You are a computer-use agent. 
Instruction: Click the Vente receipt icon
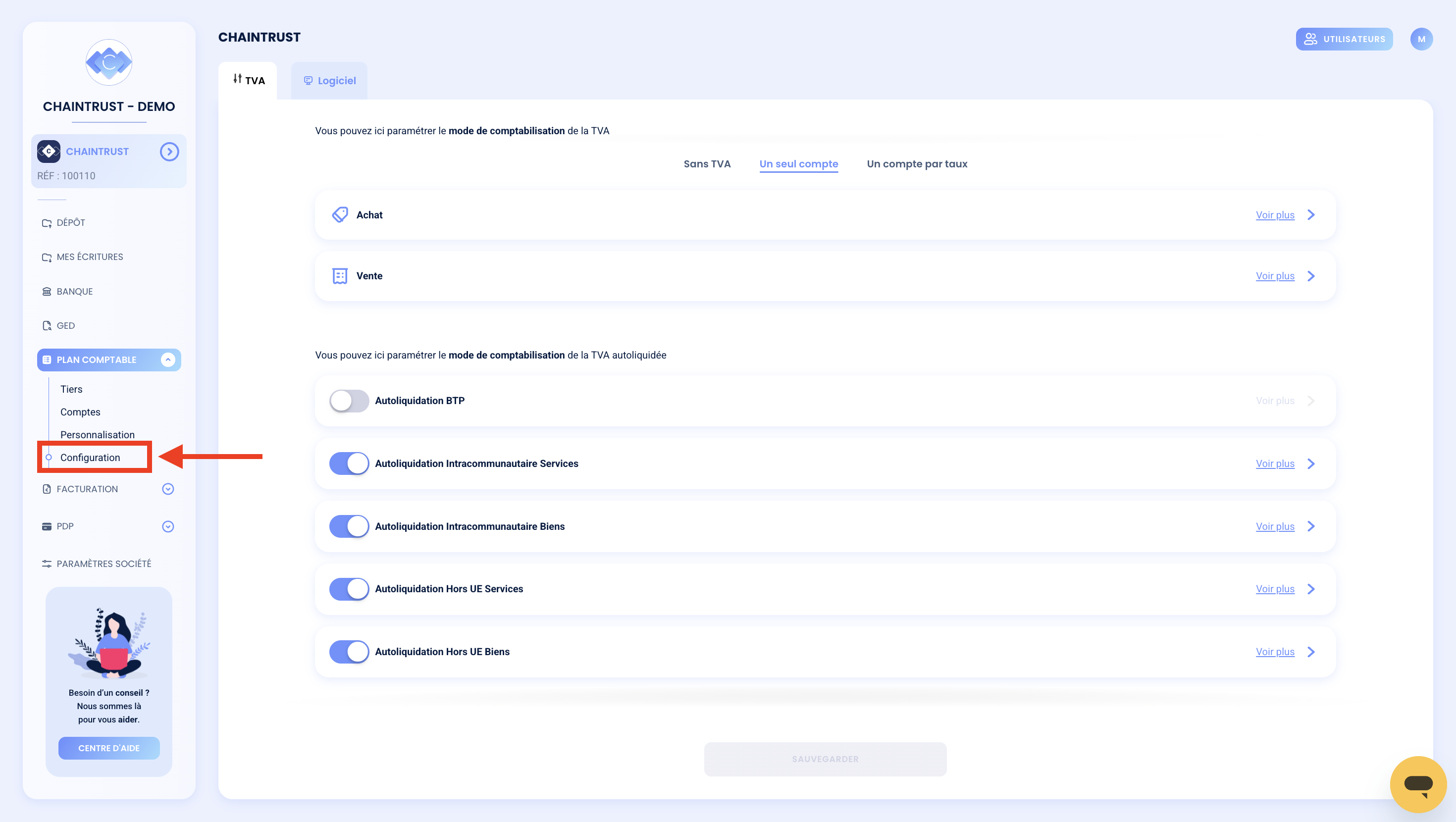pyautogui.click(x=340, y=276)
